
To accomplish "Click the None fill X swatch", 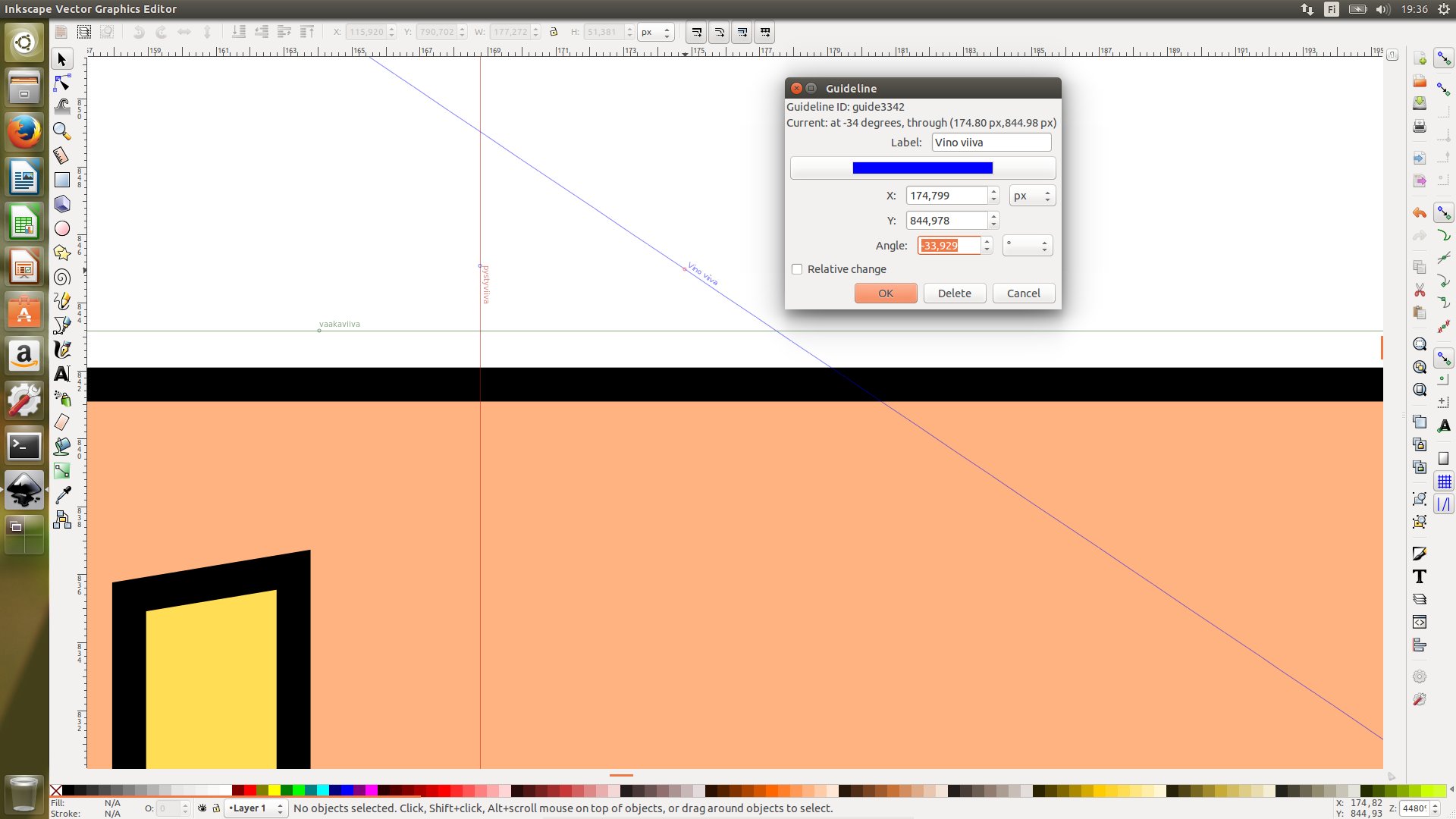I will pyautogui.click(x=56, y=790).
